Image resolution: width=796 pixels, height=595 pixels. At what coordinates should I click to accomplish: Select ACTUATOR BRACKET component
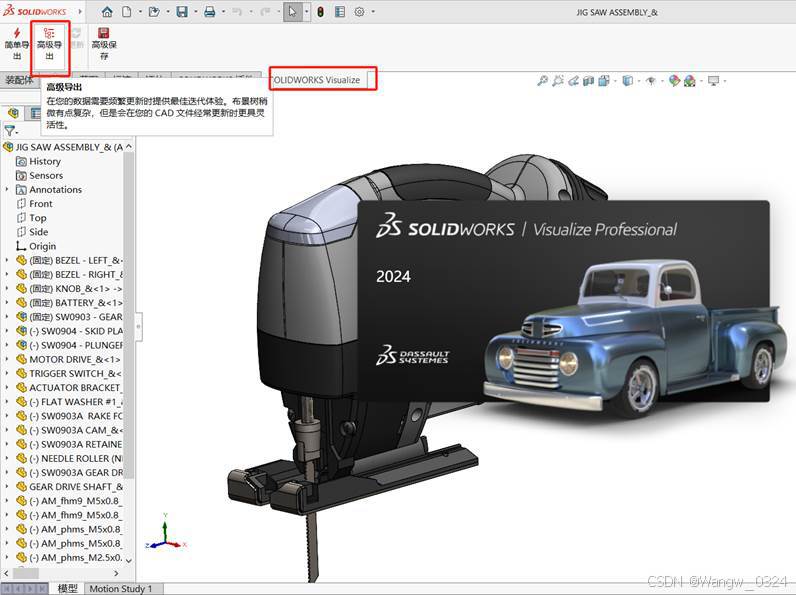[x=69, y=387]
